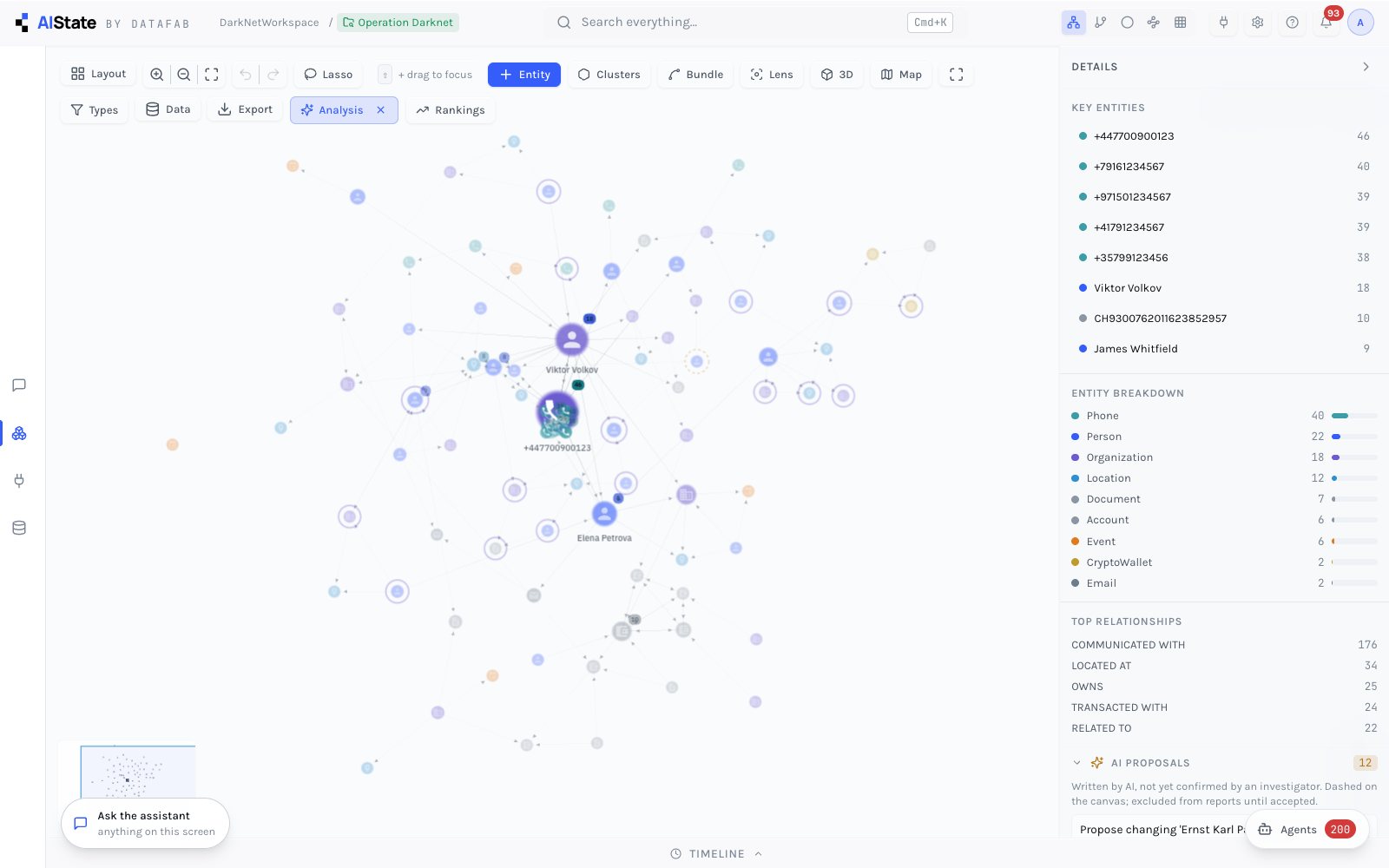Click the Search everything field
Viewport: 1389px width, 868px height.
(755, 23)
